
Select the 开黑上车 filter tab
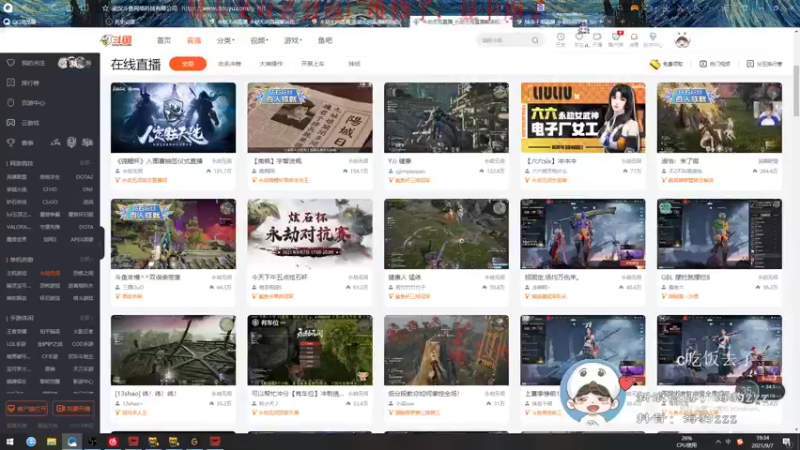tap(312, 64)
